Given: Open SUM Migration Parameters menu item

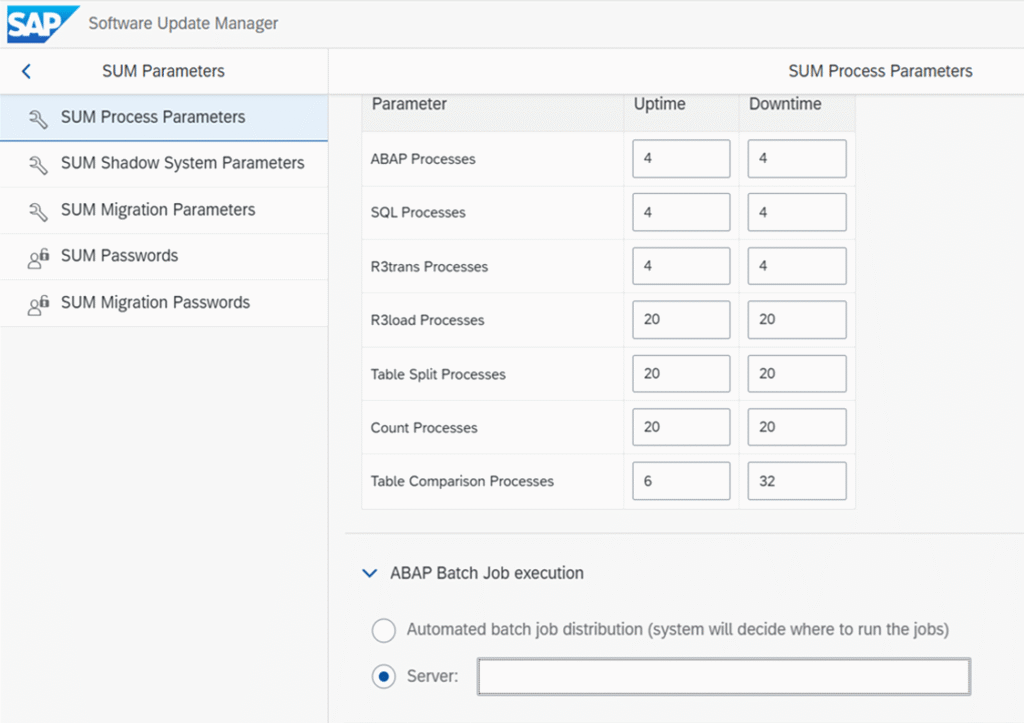Looking at the screenshot, I should coord(158,210).
